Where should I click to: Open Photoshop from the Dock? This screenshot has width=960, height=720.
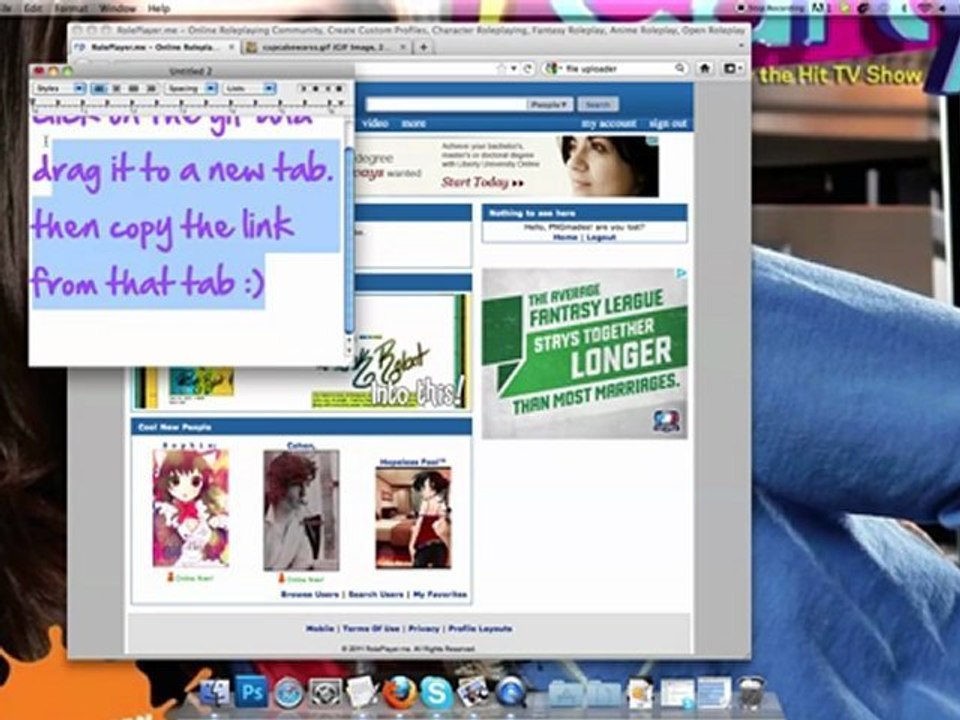251,694
